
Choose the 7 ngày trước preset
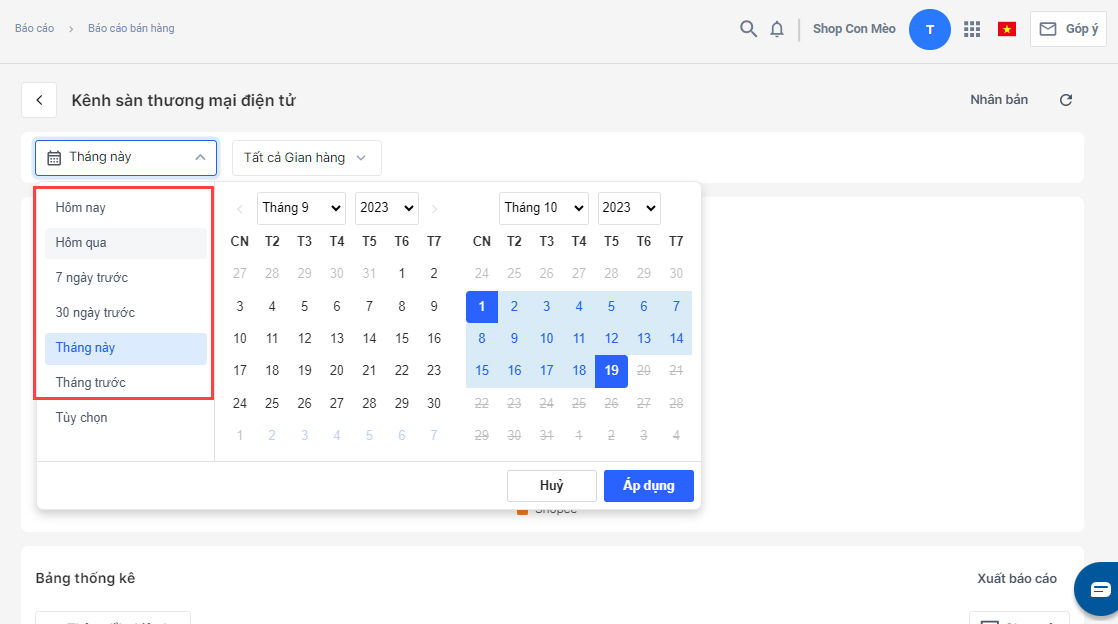[125, 278]
